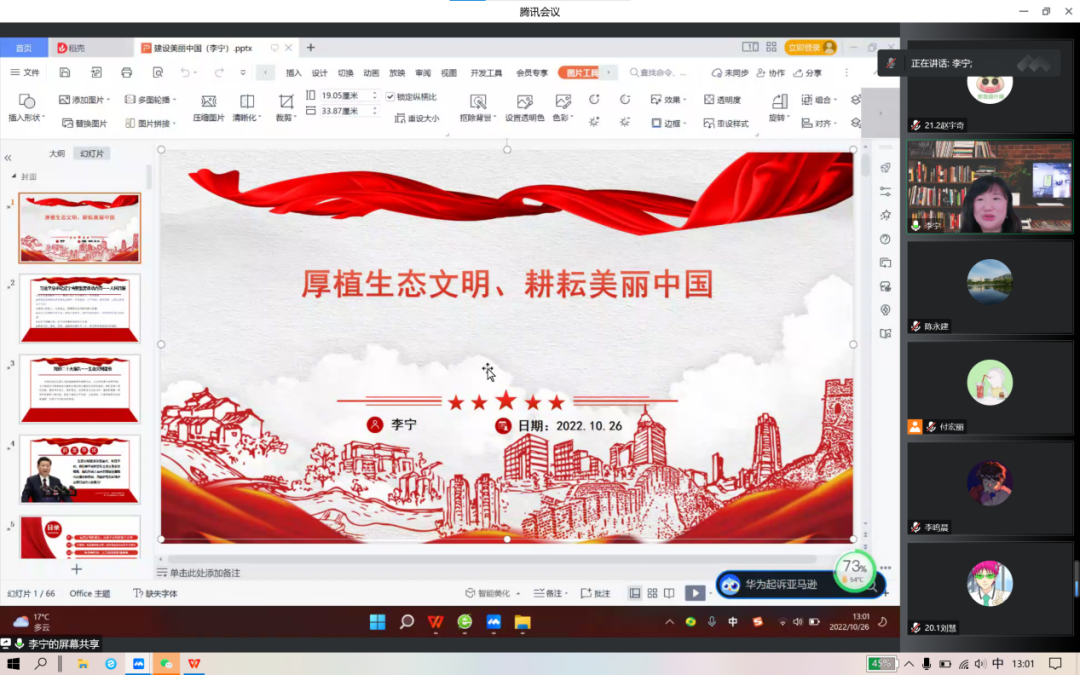Click 立即登录 (Login now) button
Viewport: 1080px width, 675px height.
[811, 48]
